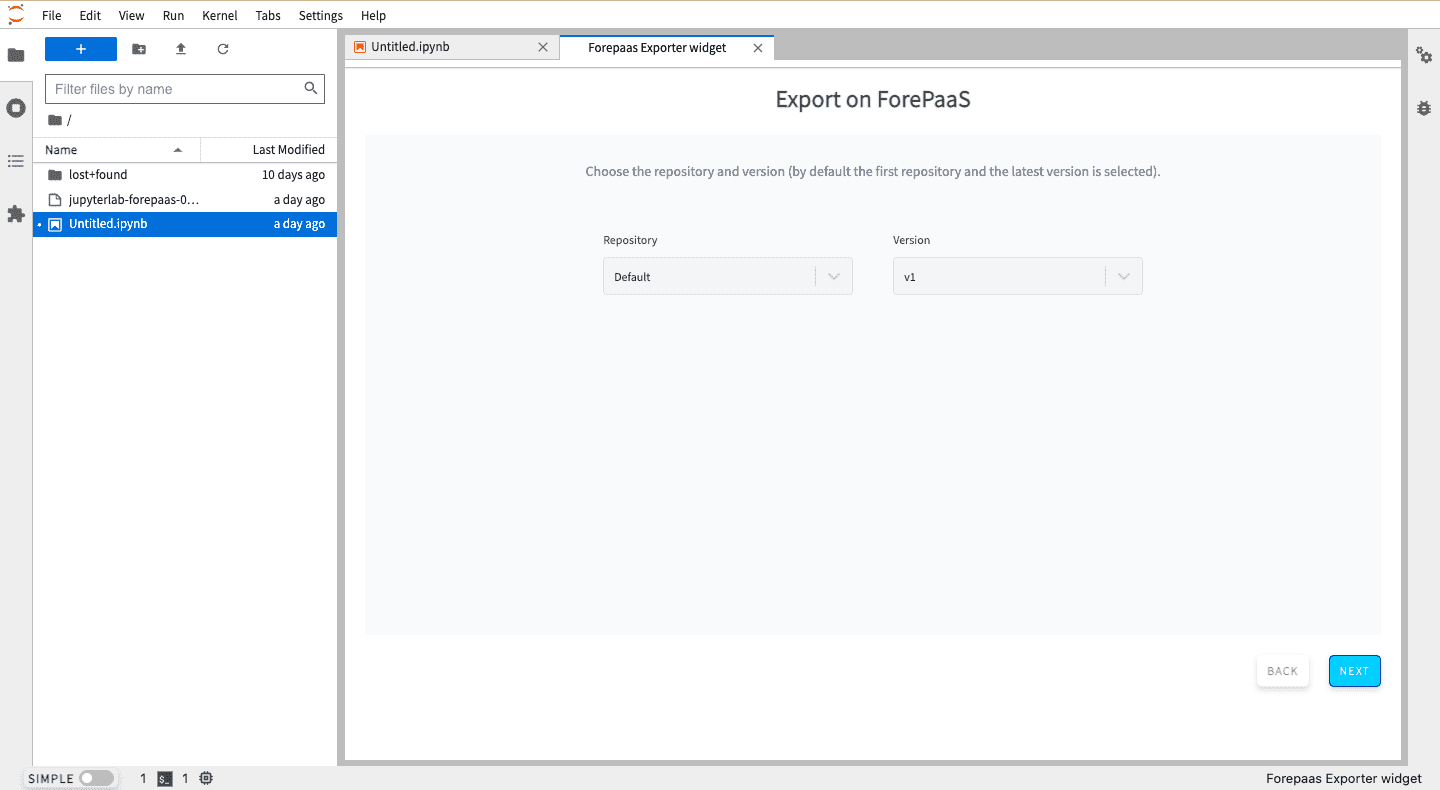Select the Forepaas Exporter widget tab
Image resolution: width=1440 pixels, height=790 pixels.
click(666, 48)
